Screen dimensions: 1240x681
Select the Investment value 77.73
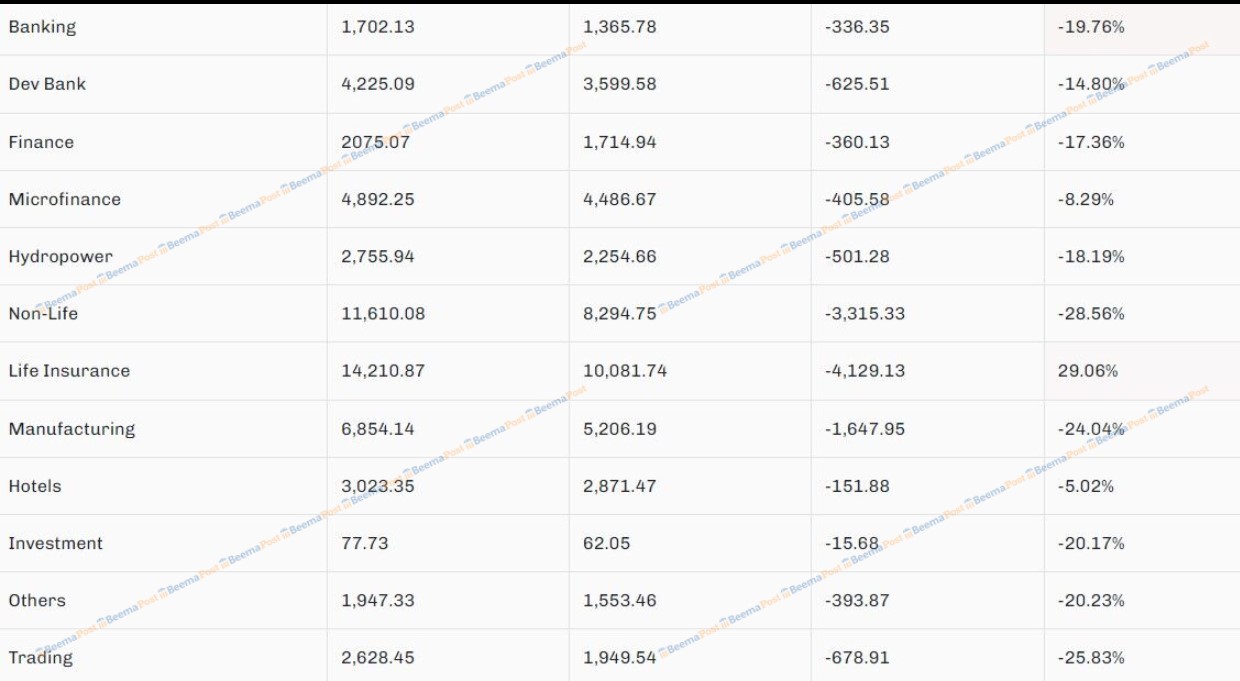point(365,543)
